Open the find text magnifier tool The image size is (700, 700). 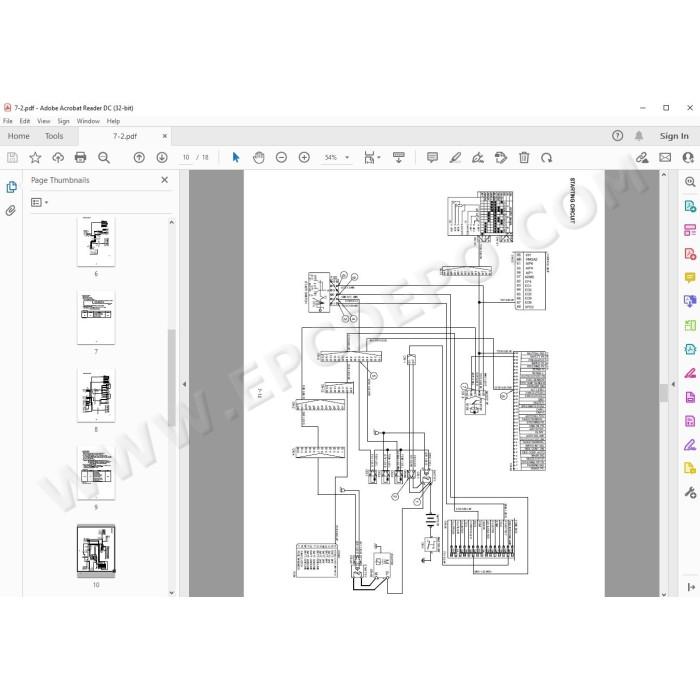[104, 158]
